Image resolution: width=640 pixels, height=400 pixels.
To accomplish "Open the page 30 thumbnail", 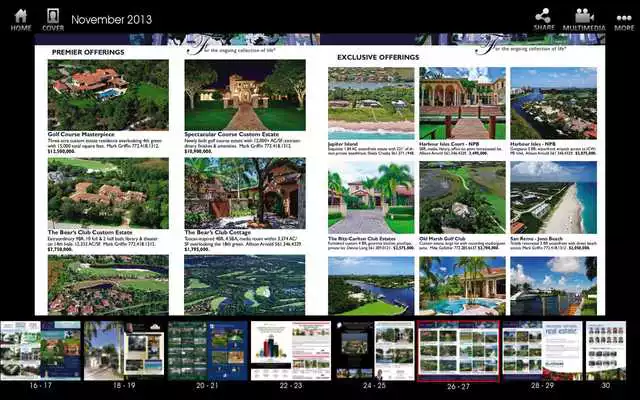I will coord(606,351).
